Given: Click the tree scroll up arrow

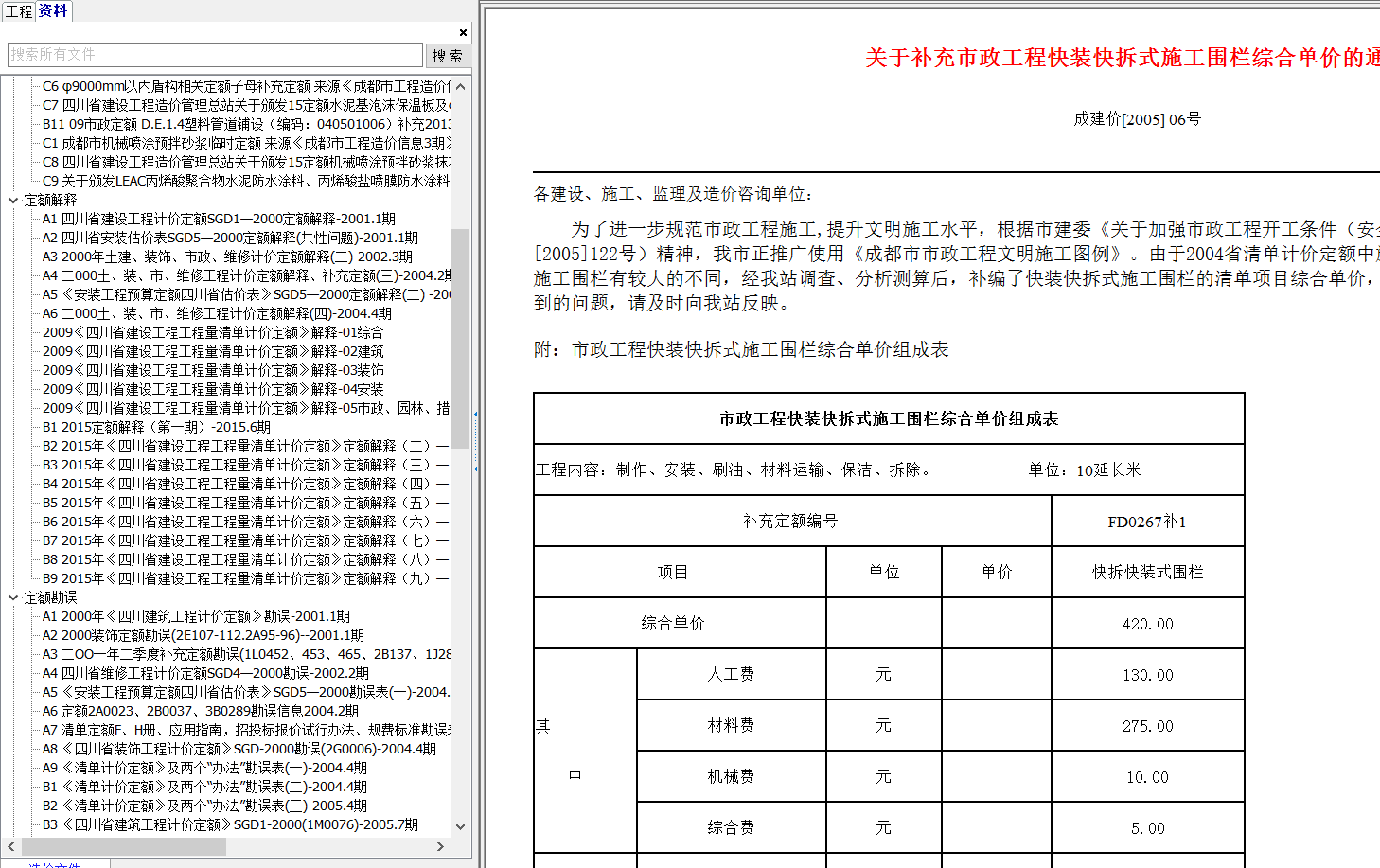Looking at the screenshot, I should [461, 86].
